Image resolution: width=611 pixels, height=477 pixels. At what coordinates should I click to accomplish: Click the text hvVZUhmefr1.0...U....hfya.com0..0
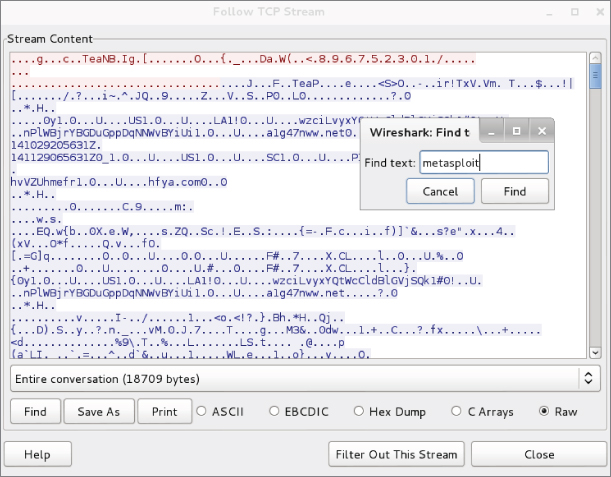click(119, 182)
